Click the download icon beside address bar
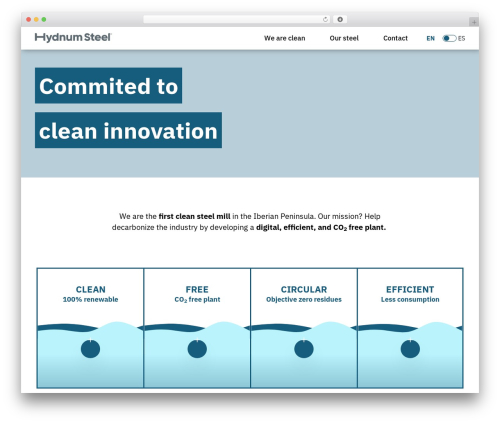Image resolution: width=500 pixels, height=423 pixels. [340, 19]
